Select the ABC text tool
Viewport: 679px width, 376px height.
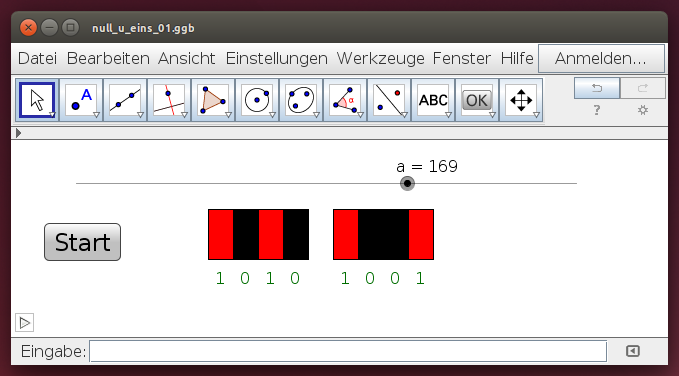click(433, 100)
